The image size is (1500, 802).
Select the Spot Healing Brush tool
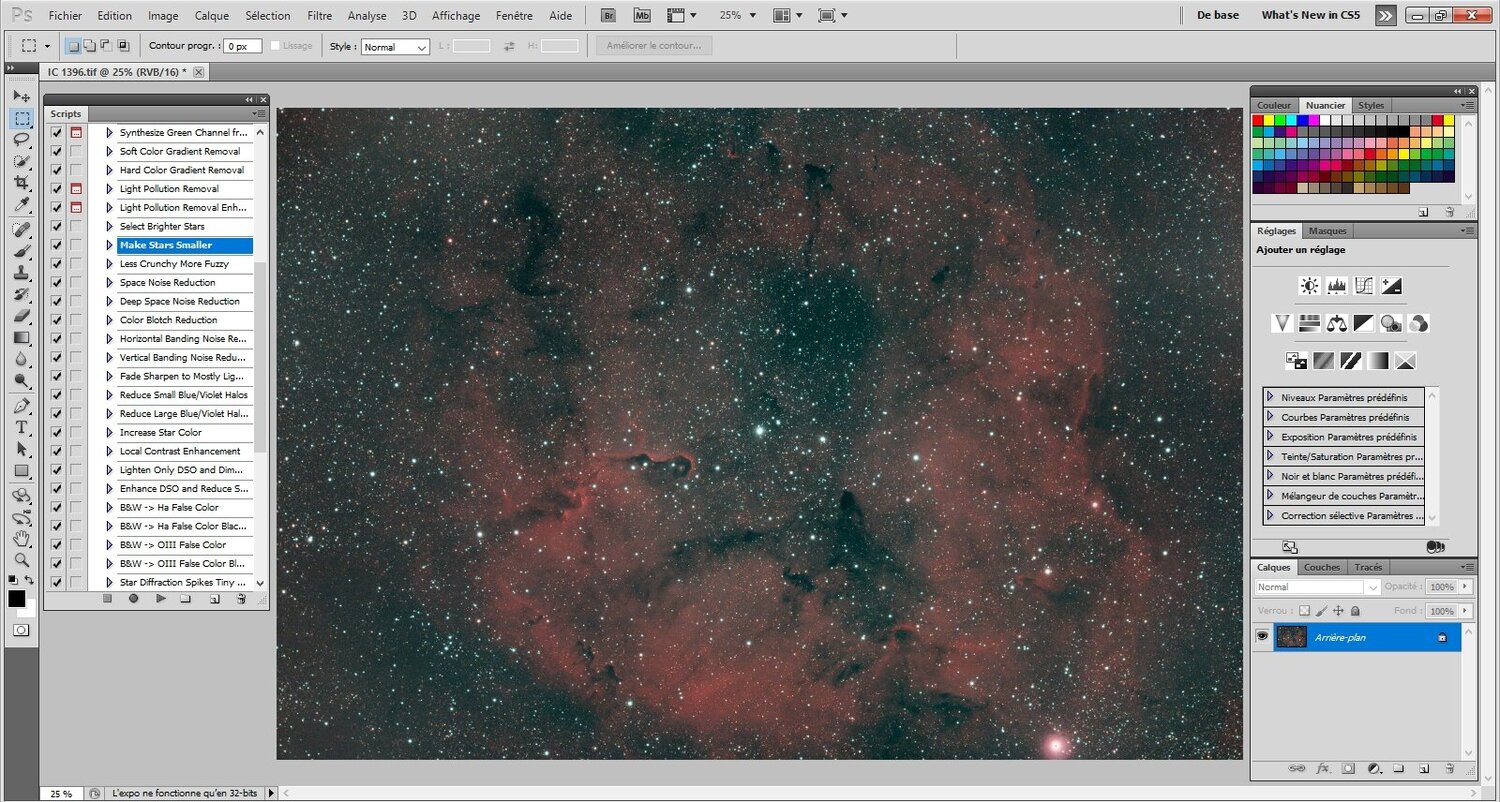click(x=21, y=231)
